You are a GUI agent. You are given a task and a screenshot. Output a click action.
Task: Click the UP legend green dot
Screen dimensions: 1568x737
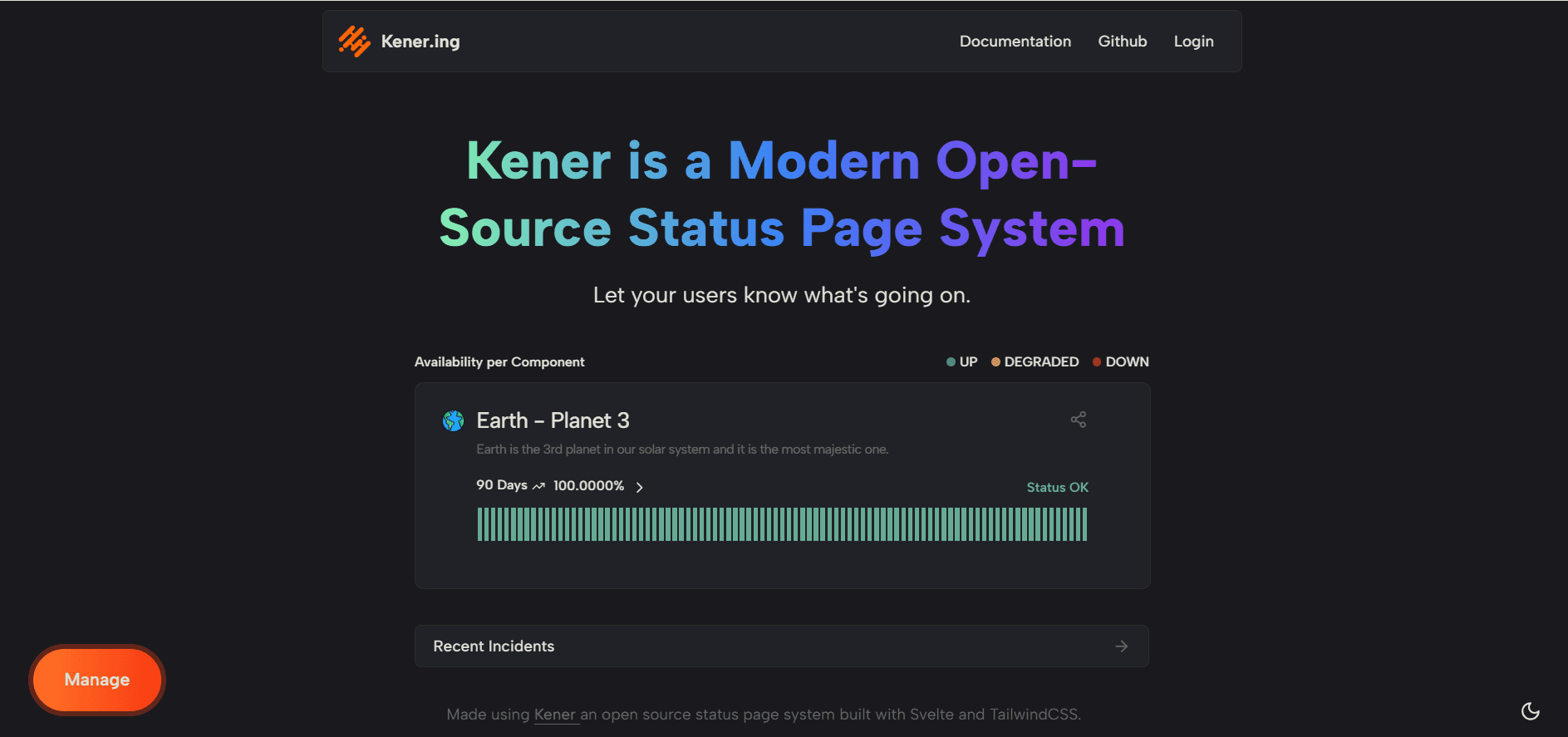coord(951,362)
